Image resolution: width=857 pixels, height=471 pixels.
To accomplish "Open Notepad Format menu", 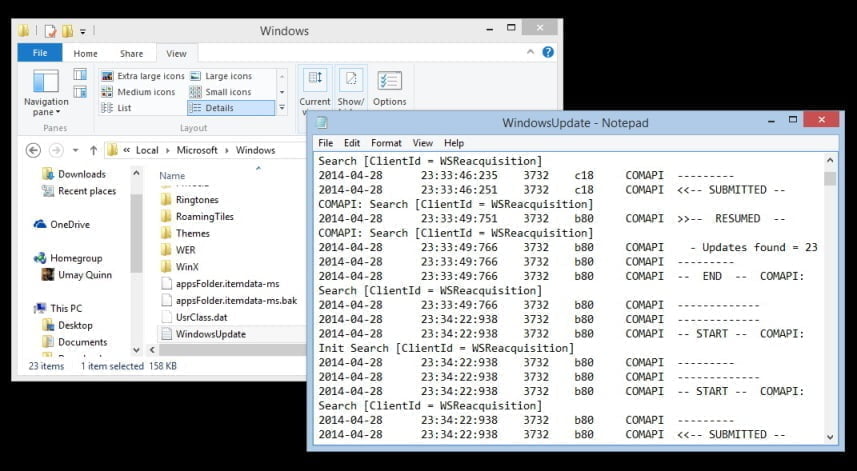I will click(386, 143).
